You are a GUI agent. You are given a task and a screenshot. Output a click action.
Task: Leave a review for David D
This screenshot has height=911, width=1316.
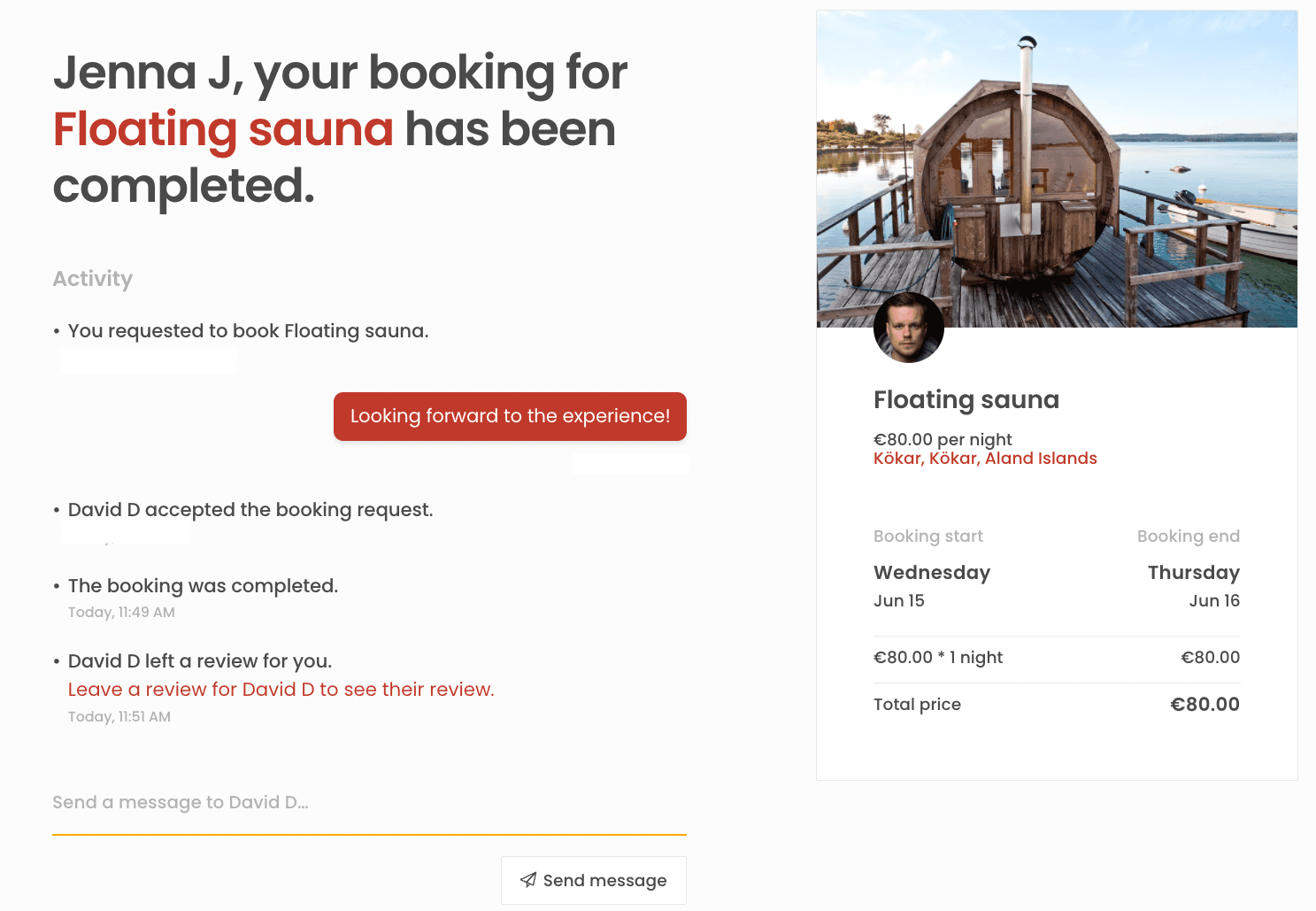(x=281, y=690)
